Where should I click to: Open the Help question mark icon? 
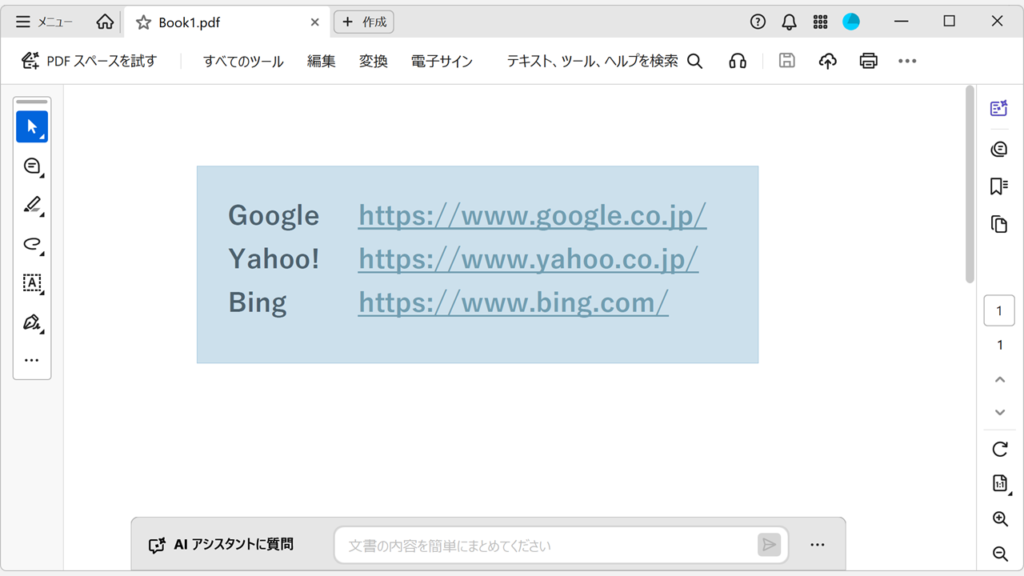(x=758, y=22)
